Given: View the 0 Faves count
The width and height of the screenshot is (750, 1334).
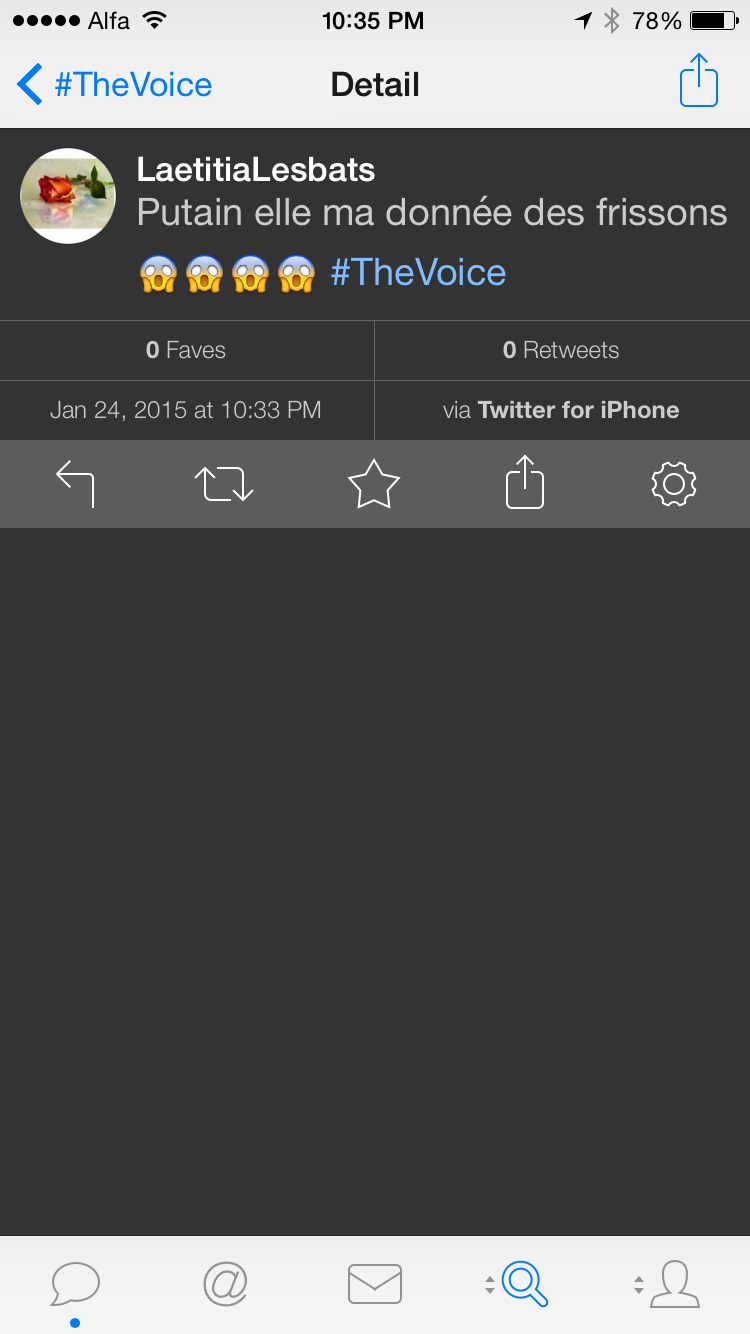Looking at the screenshot, I should (x=186, y=350).
